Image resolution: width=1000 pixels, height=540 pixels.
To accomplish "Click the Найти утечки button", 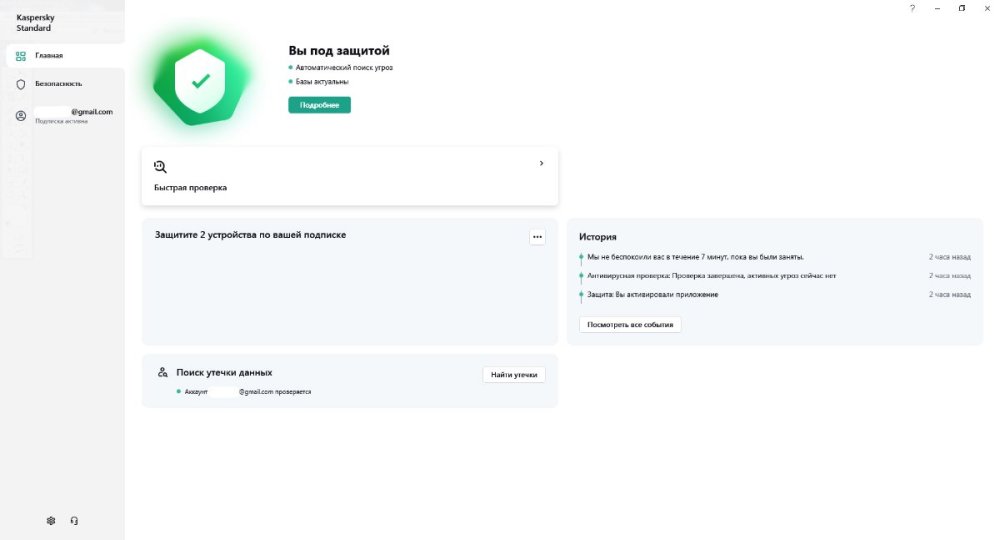I will [x=514, y=374].
